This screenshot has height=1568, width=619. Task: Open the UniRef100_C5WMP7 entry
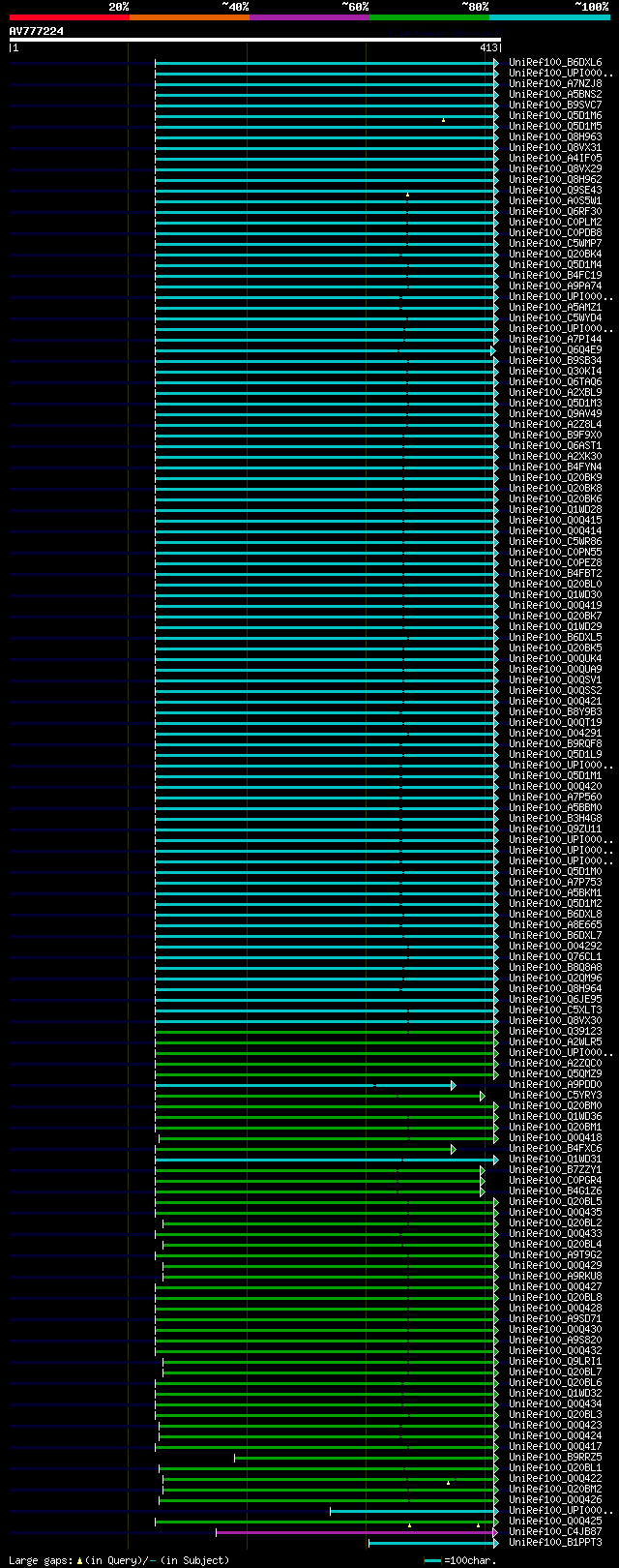(555, 244)
